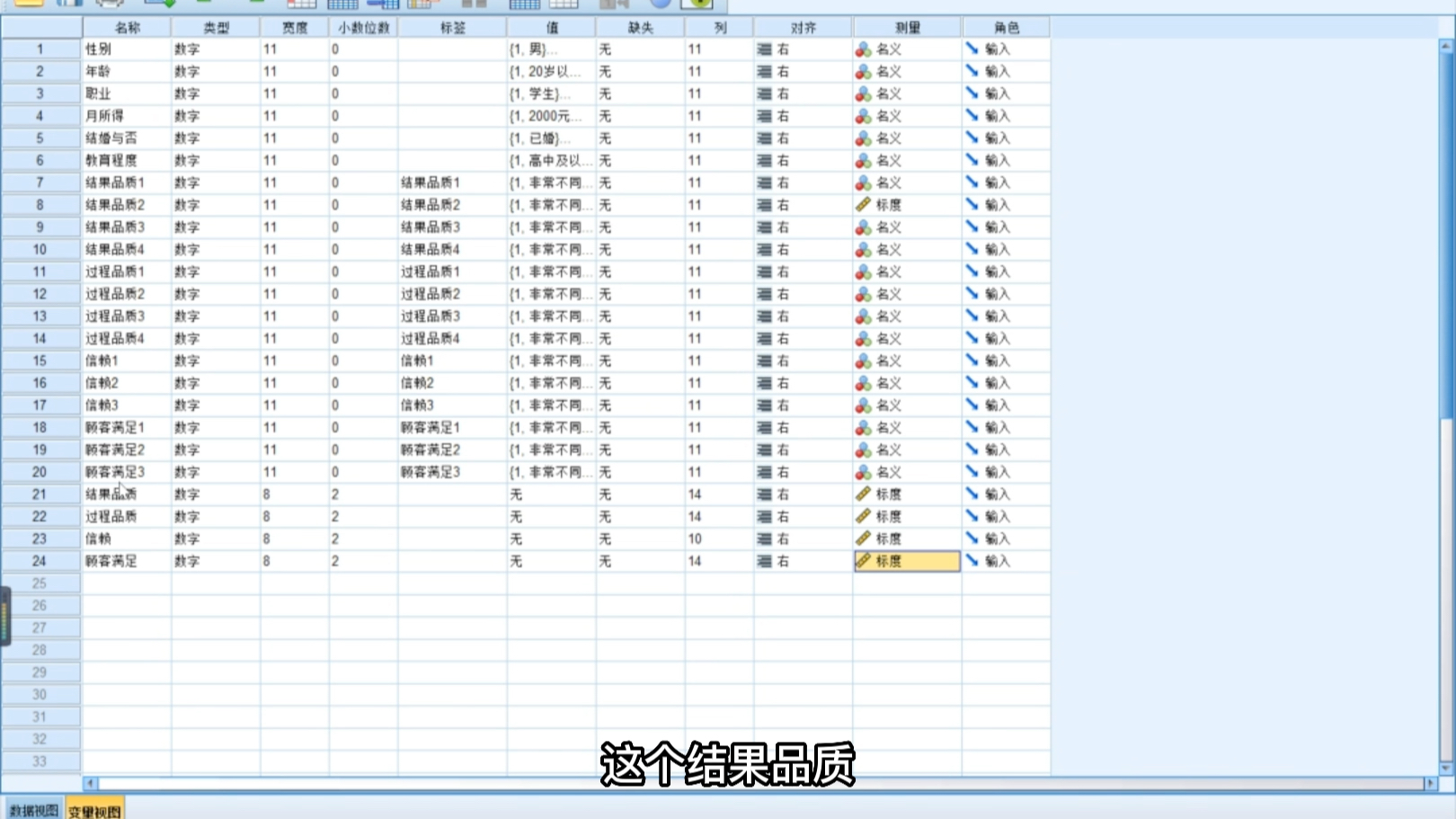Click the nominal measure icon for 结果品质4
Screen dimensions: 1456x819
pyautogui.click(x=863, y=250)
